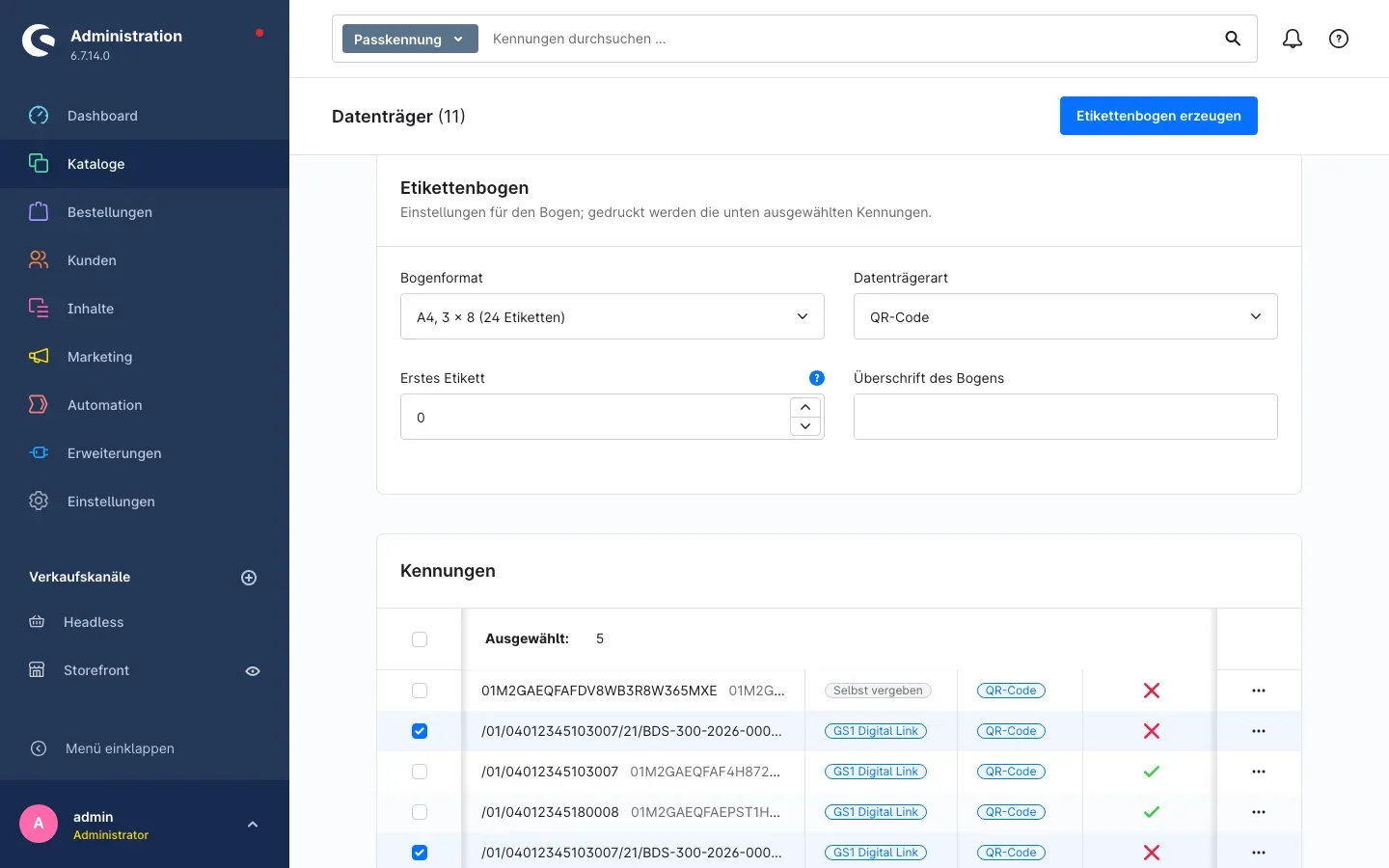Open the notifications bell
This screenshot has height=868, width=1389.
(x=1293, y=39)
